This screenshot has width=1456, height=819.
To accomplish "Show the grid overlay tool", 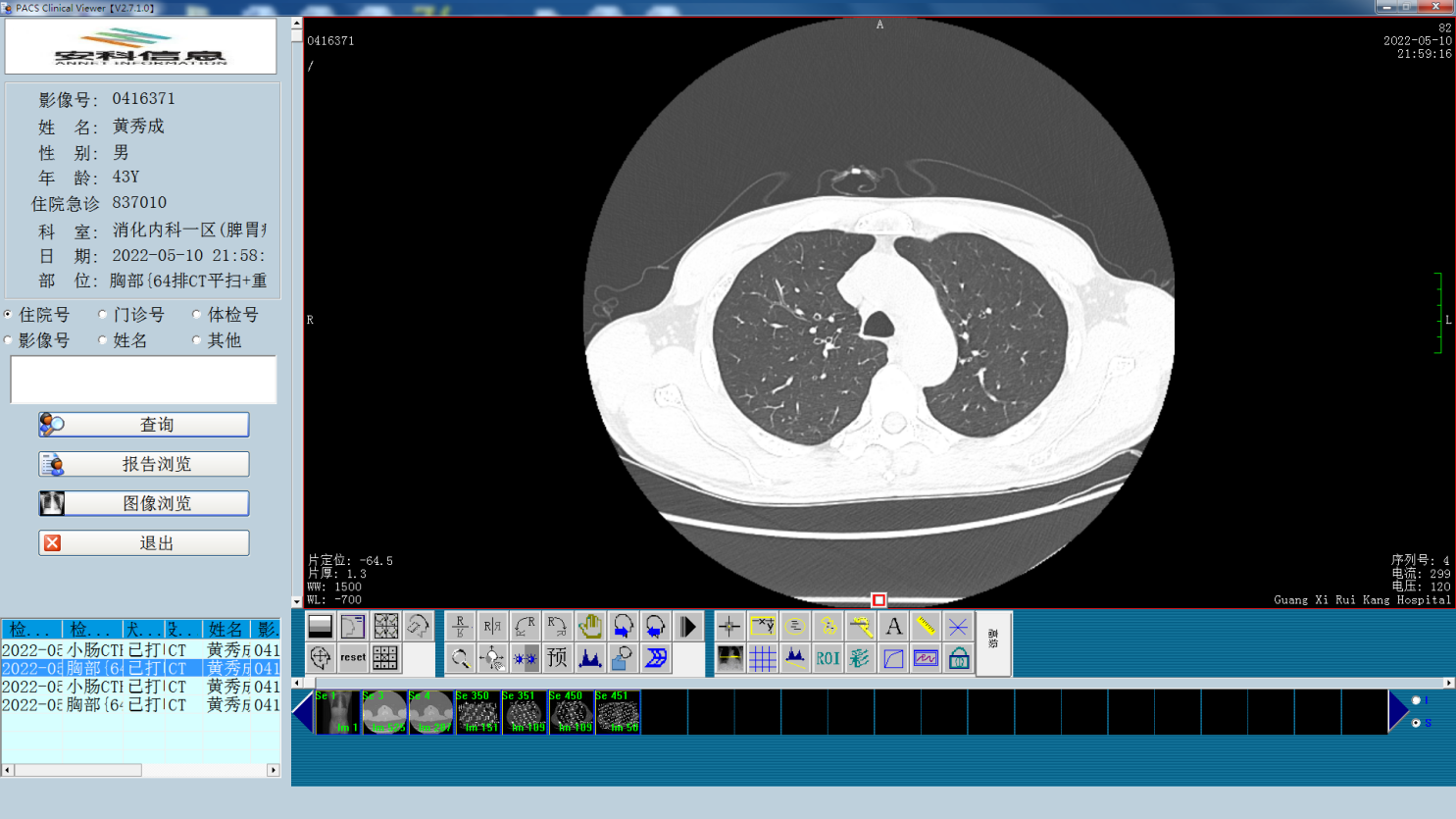I will tap(762, 658).
